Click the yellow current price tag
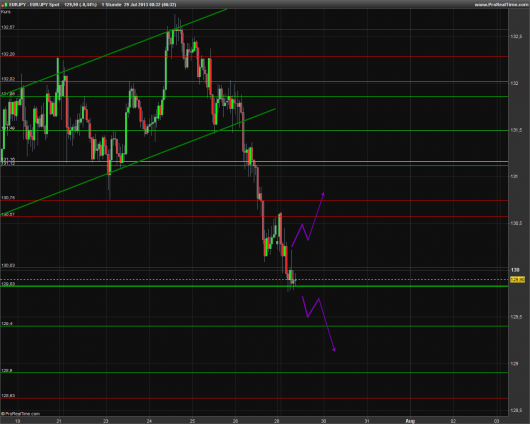This screenshot has height=424, width=530. click(517, 280)
